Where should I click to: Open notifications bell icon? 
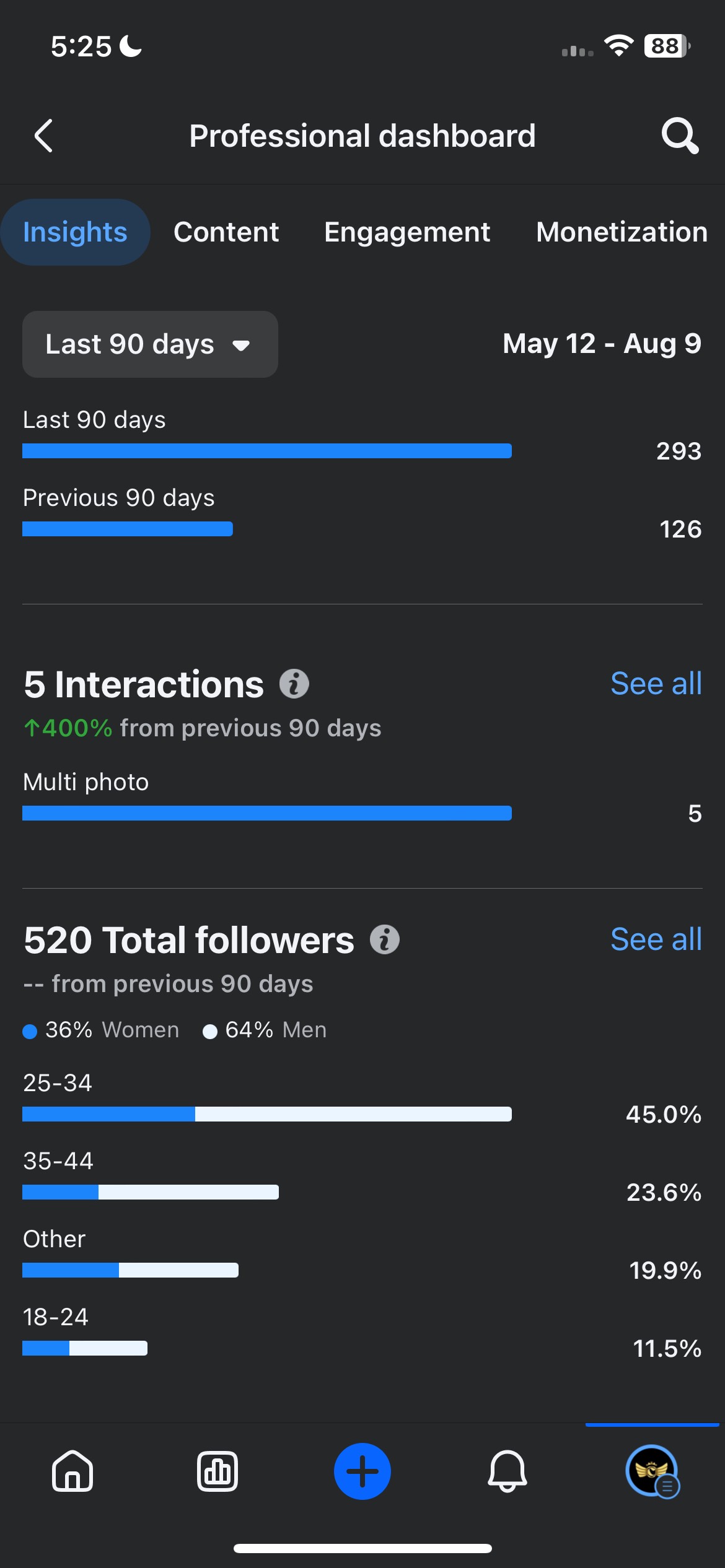pos(507,1471)
